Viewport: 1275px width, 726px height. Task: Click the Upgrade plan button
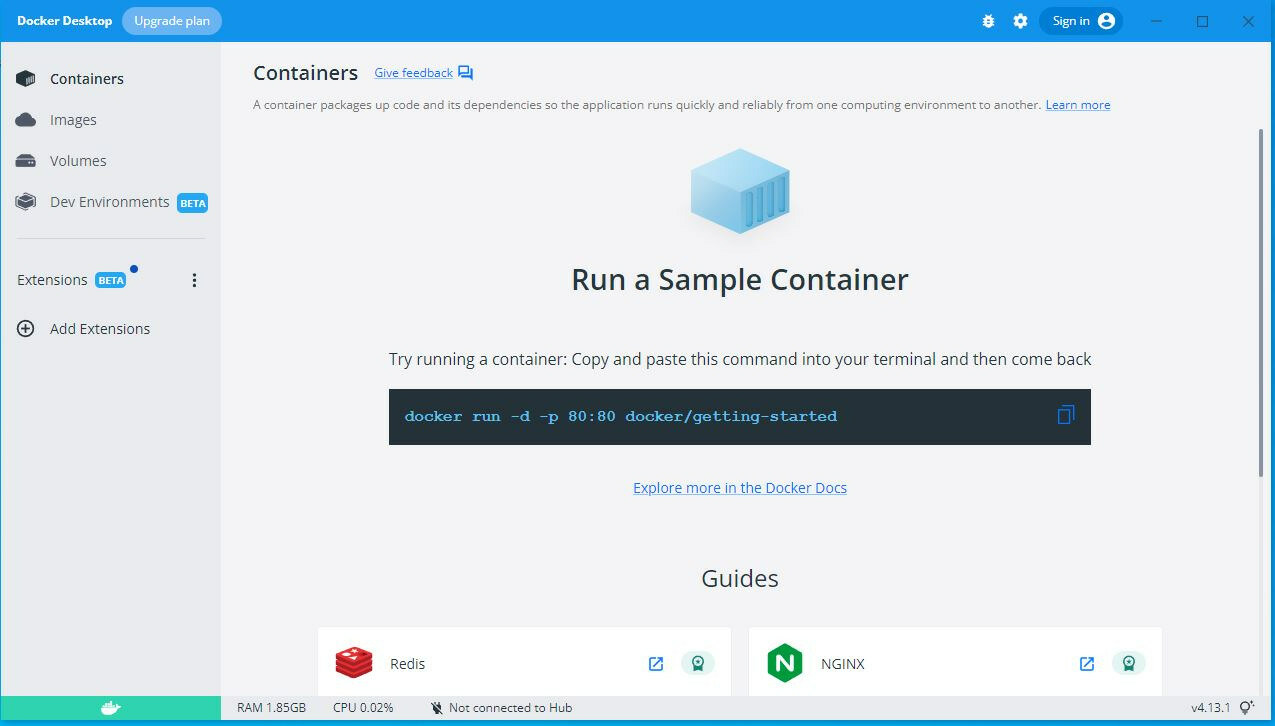coord(172,21)
